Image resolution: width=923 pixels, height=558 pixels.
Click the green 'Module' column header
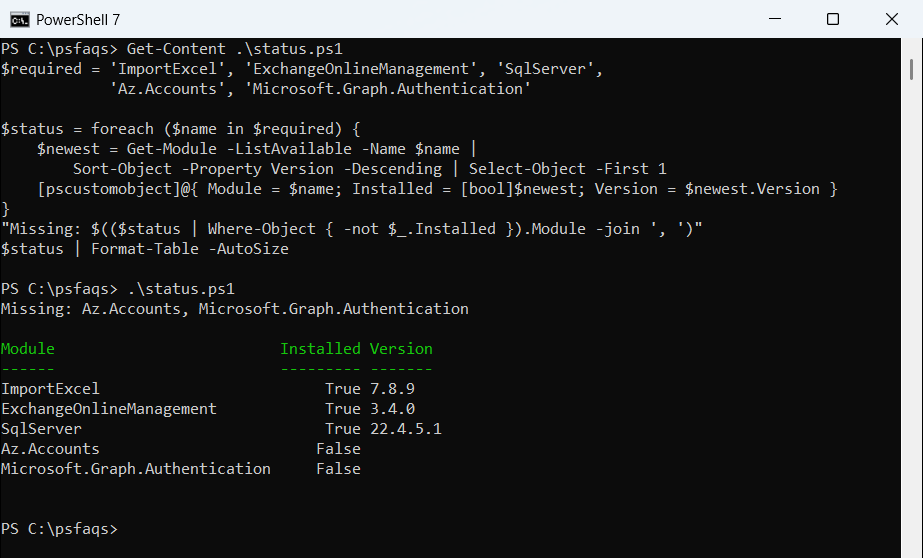(28, 349)
